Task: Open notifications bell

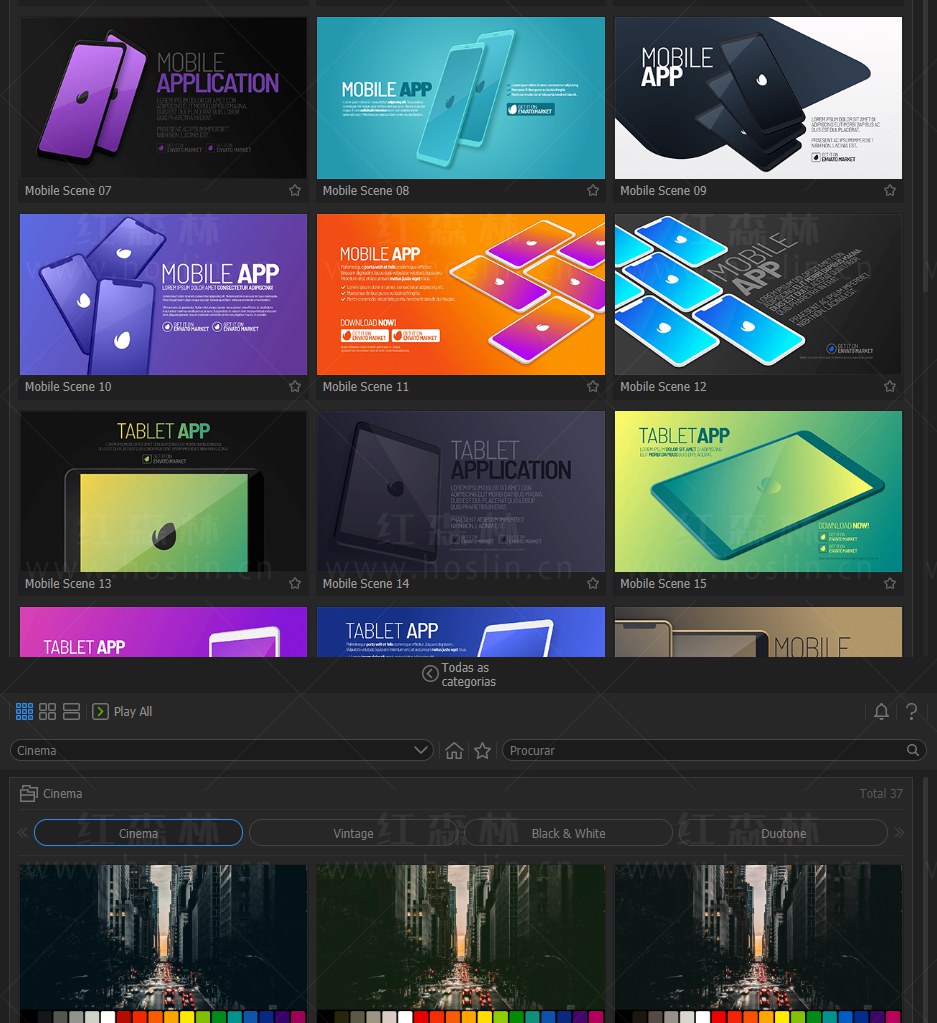Action: tap(881, 711)
